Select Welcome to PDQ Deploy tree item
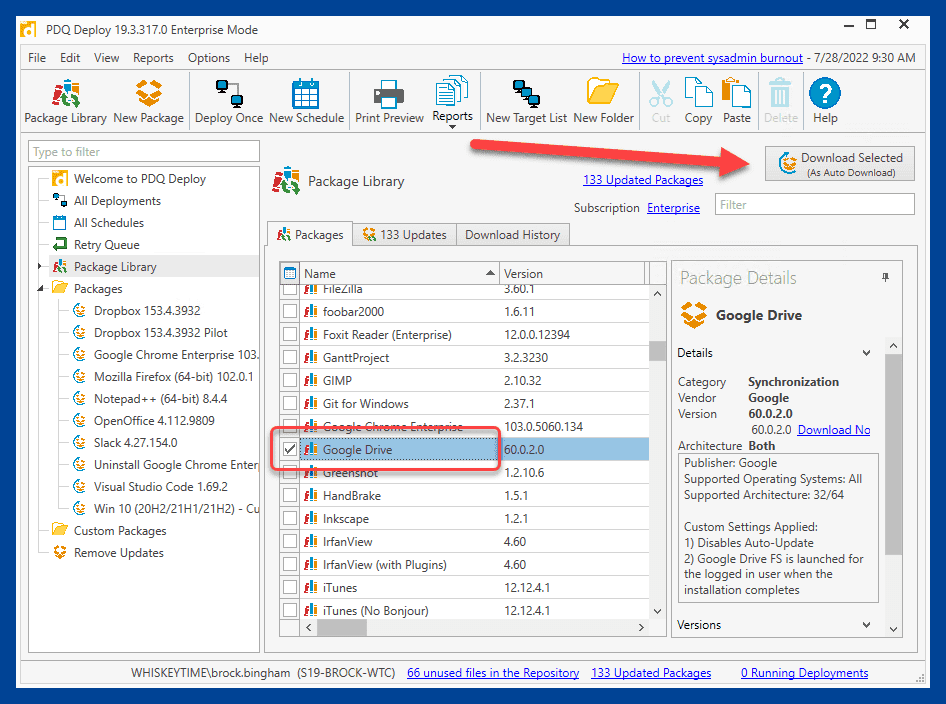Screen dimensions: 946x704 click(x=140, y=179)
